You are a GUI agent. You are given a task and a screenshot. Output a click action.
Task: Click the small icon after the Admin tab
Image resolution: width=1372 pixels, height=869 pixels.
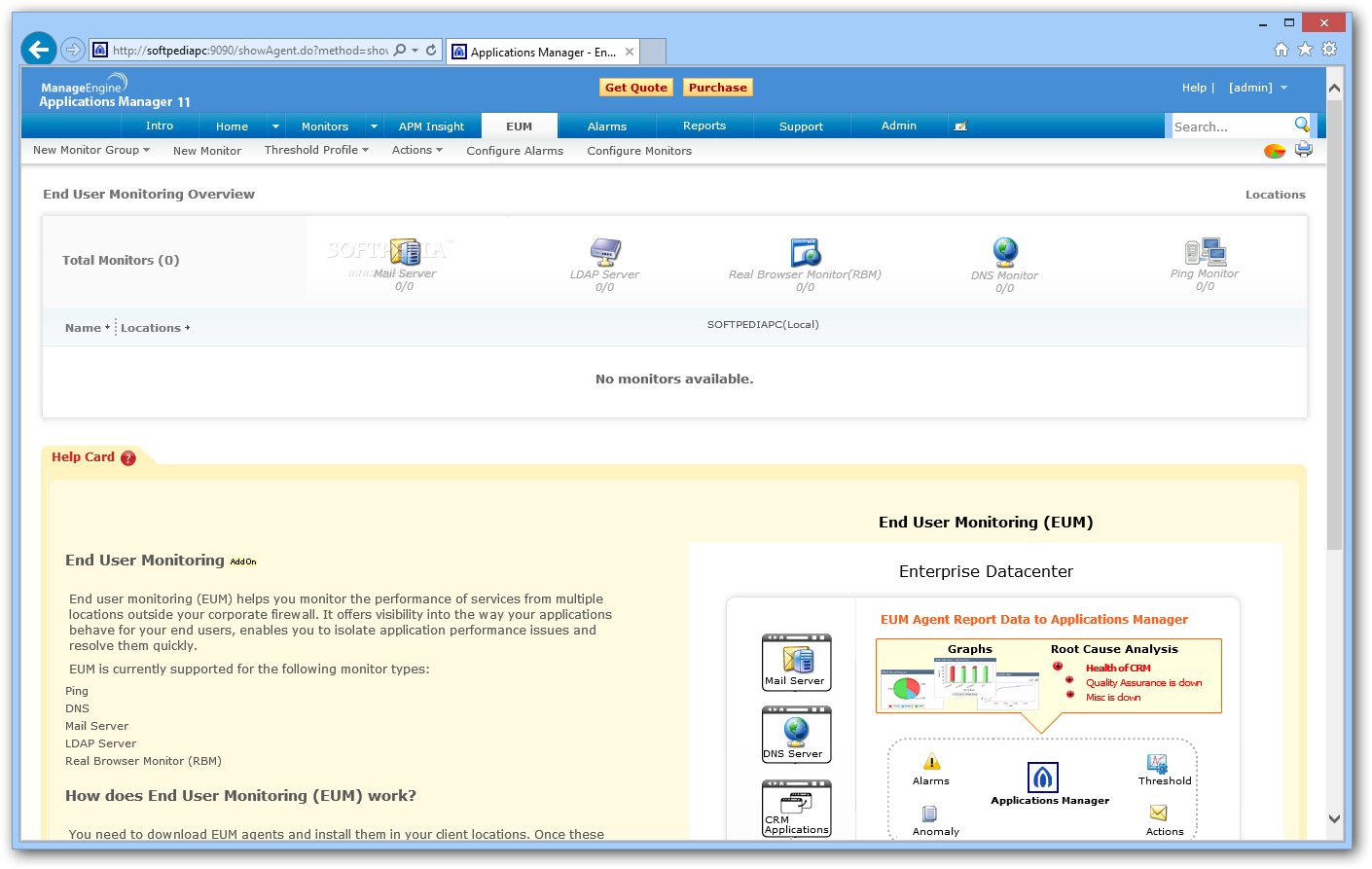(960, 127)
